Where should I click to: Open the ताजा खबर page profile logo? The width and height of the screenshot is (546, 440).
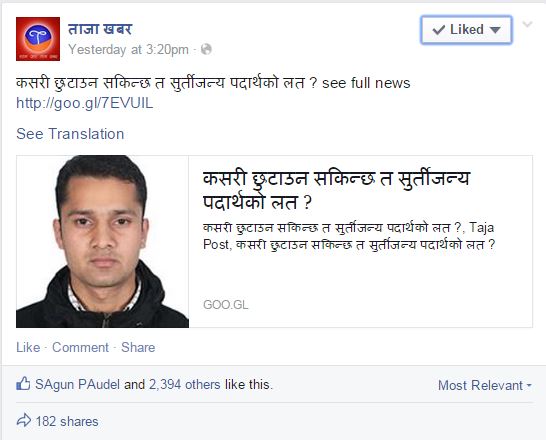[x=38, y=39]
